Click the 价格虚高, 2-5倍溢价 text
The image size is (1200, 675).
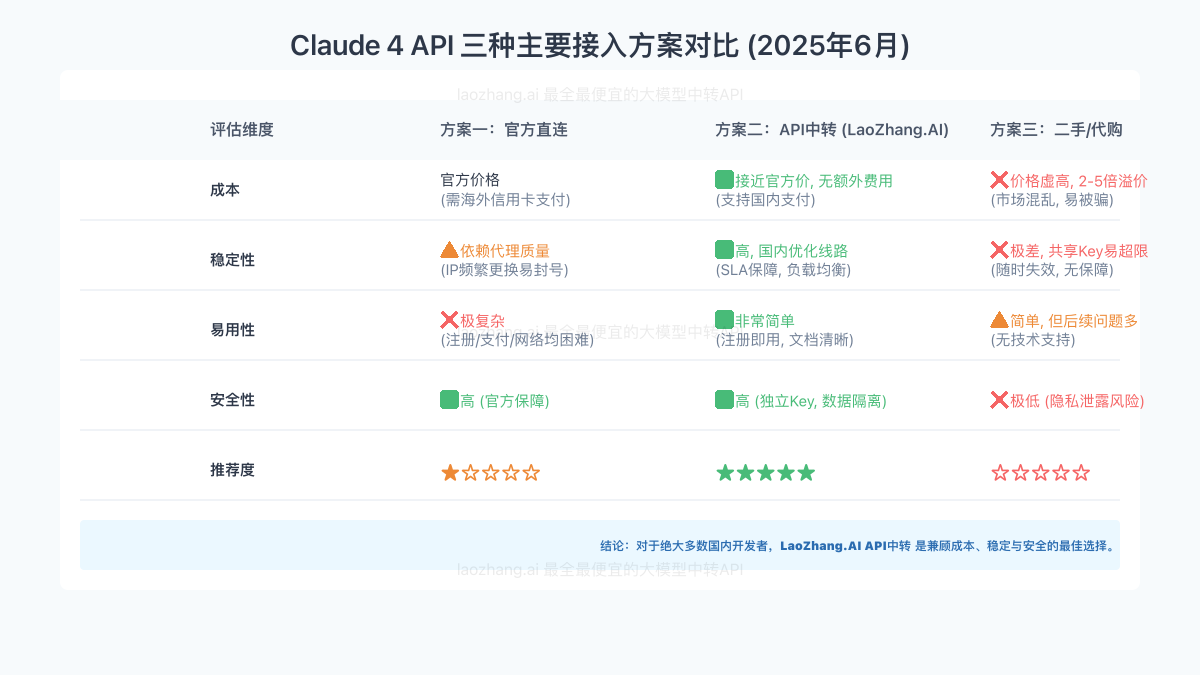point(1079,181)
